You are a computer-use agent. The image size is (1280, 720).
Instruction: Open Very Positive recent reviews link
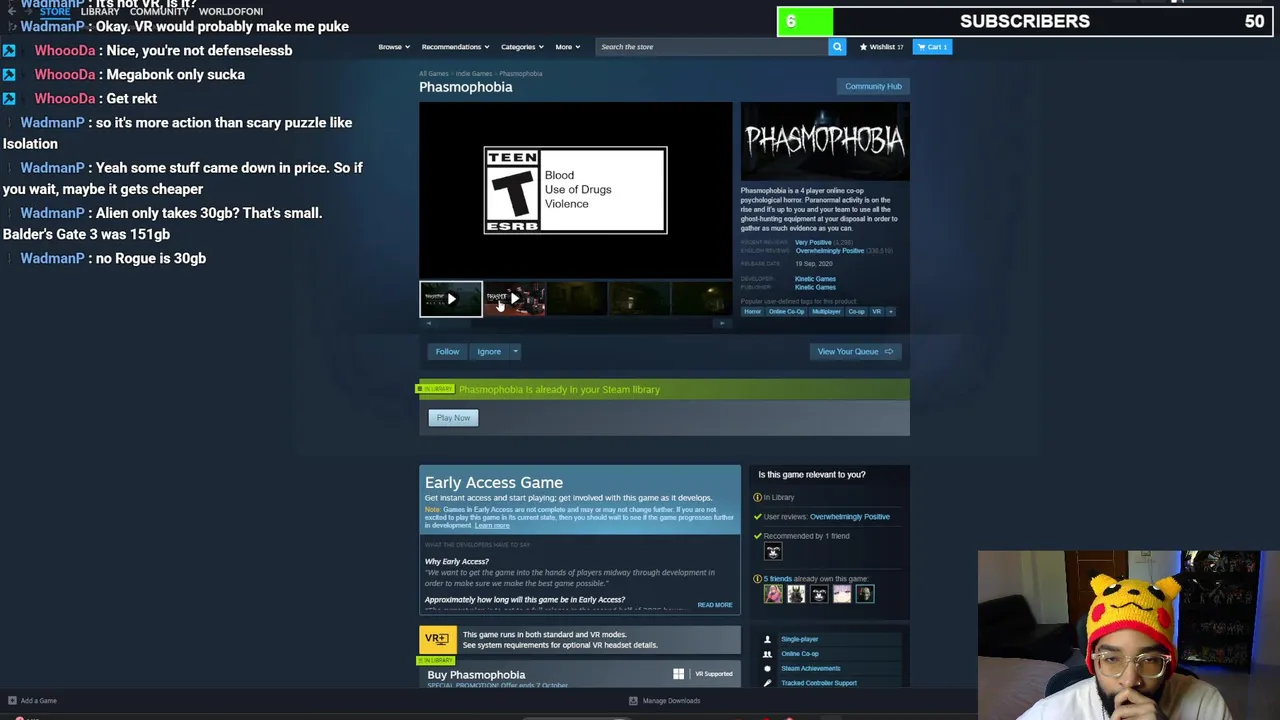pos(813,243)
